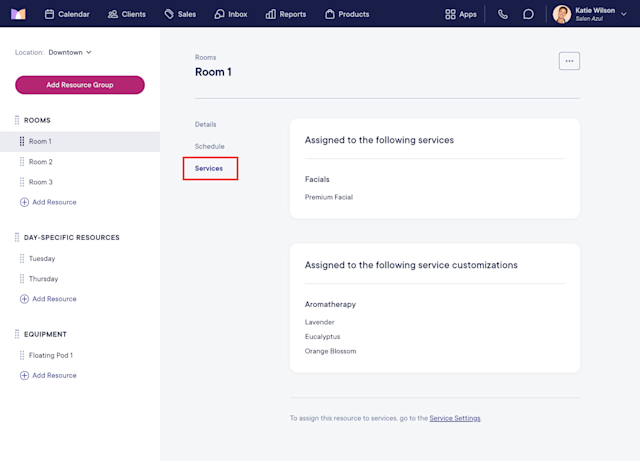Click the ROOMS group heading
The width and height of the screenshot is (640, 462).
37,120
